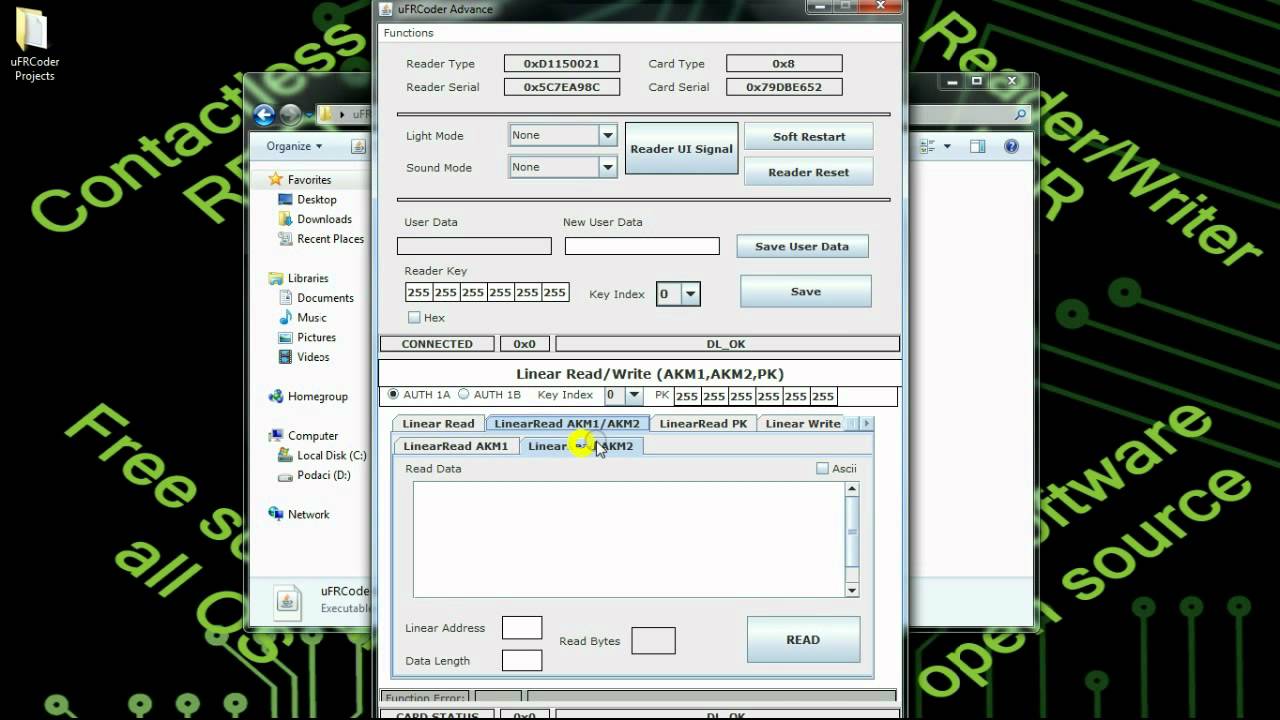Click the Reader Reset button
Viewport: 1280px width, 720px height.
809,172
